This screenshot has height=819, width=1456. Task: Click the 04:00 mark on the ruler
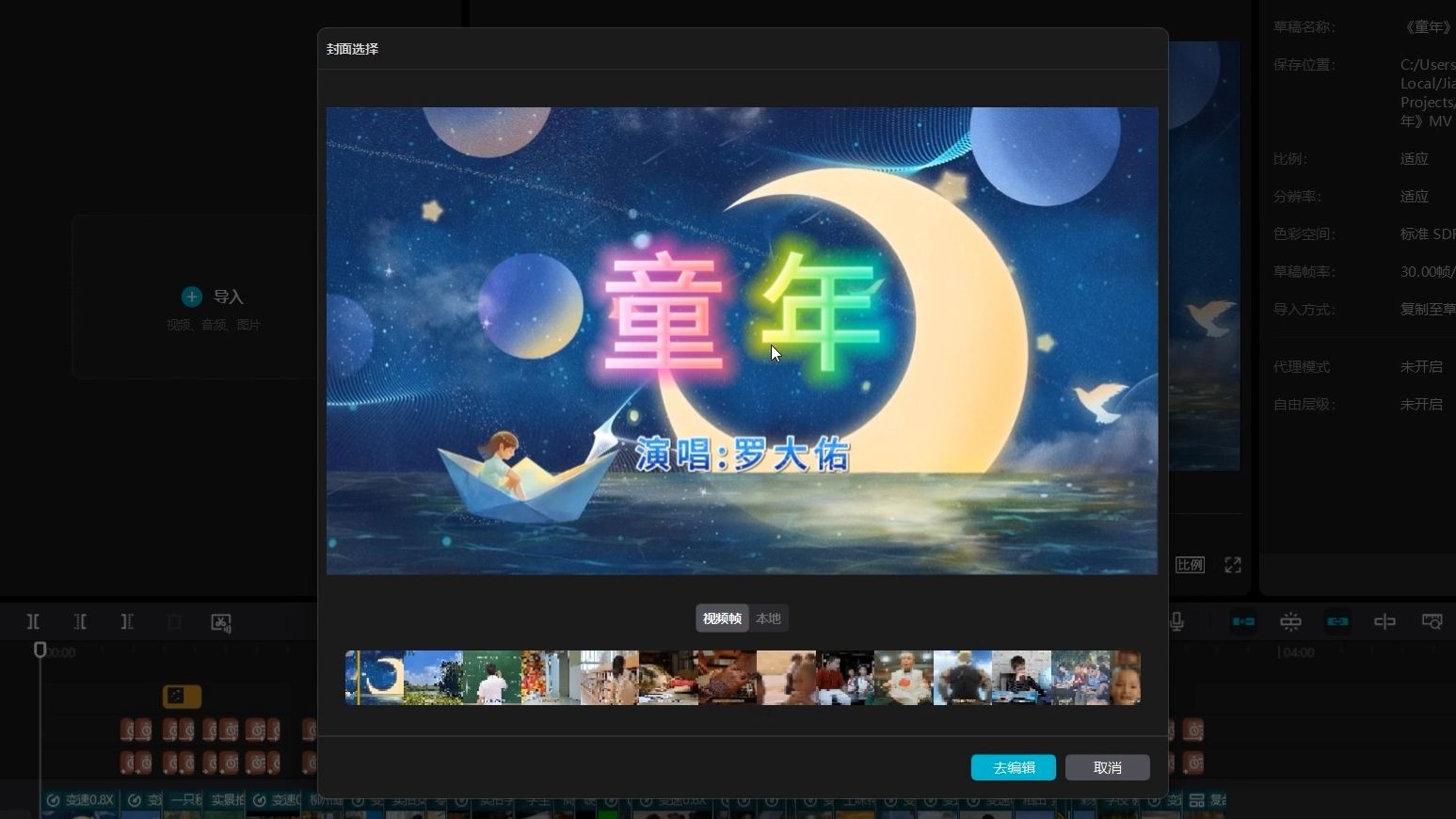pyautogui.click(x=1297, y=652)
